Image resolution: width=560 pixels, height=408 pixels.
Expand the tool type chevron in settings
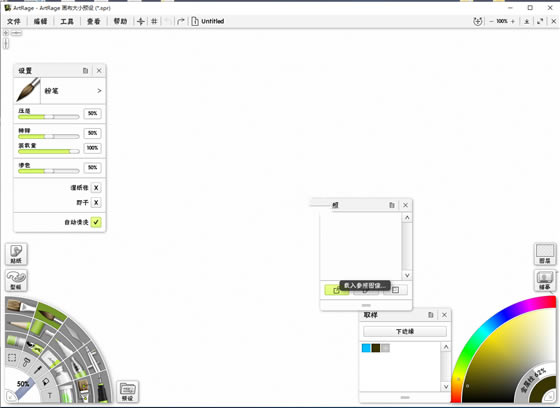[x=99, y=91]
